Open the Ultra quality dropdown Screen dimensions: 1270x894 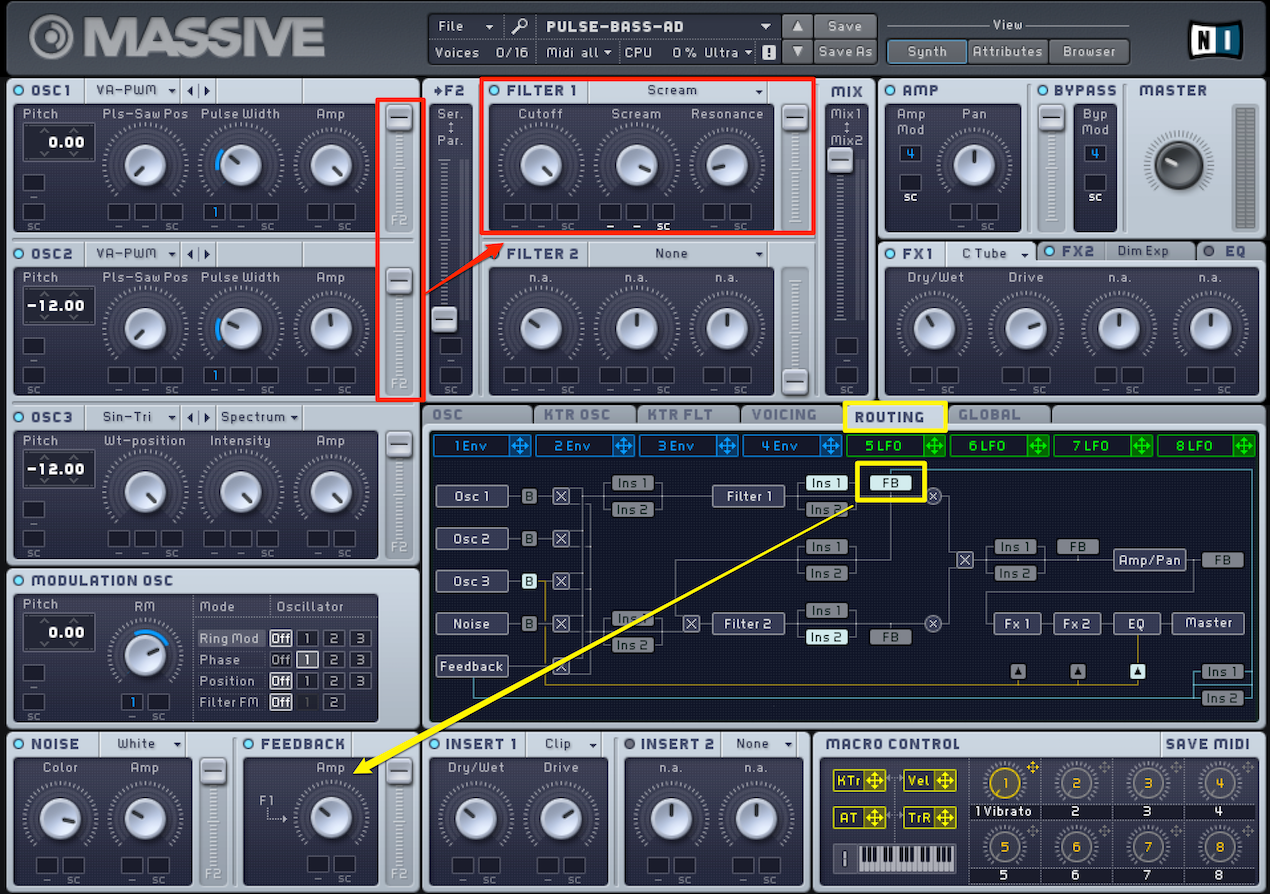click(731, 52)
